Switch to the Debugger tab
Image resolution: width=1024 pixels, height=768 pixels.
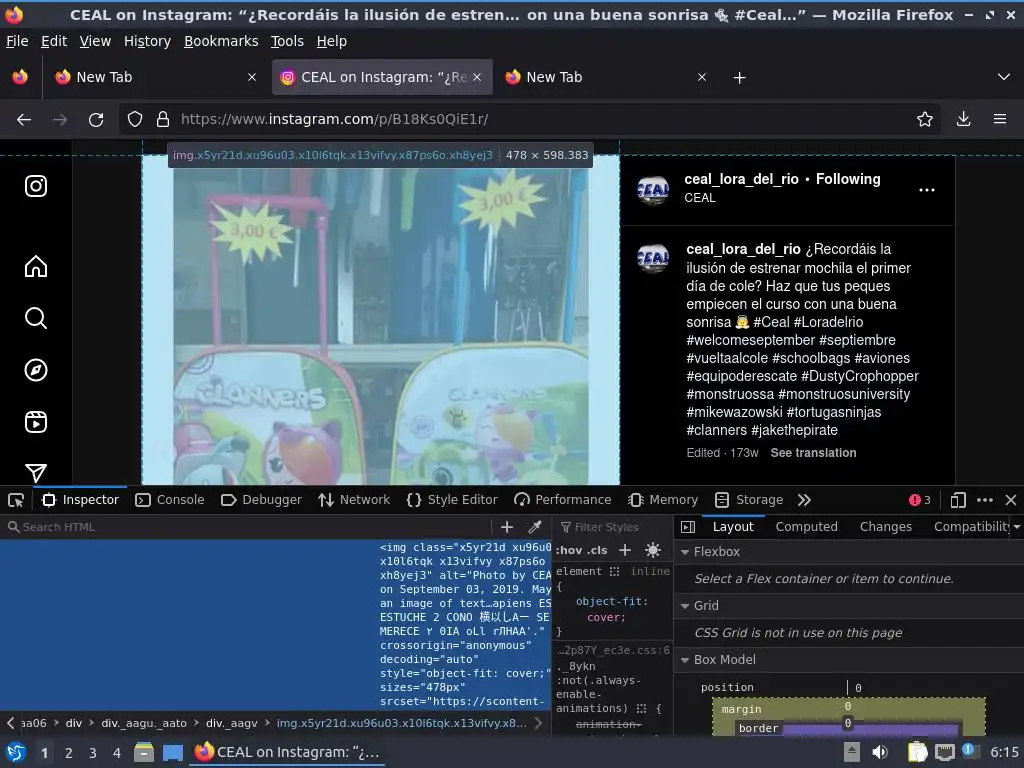262,500
